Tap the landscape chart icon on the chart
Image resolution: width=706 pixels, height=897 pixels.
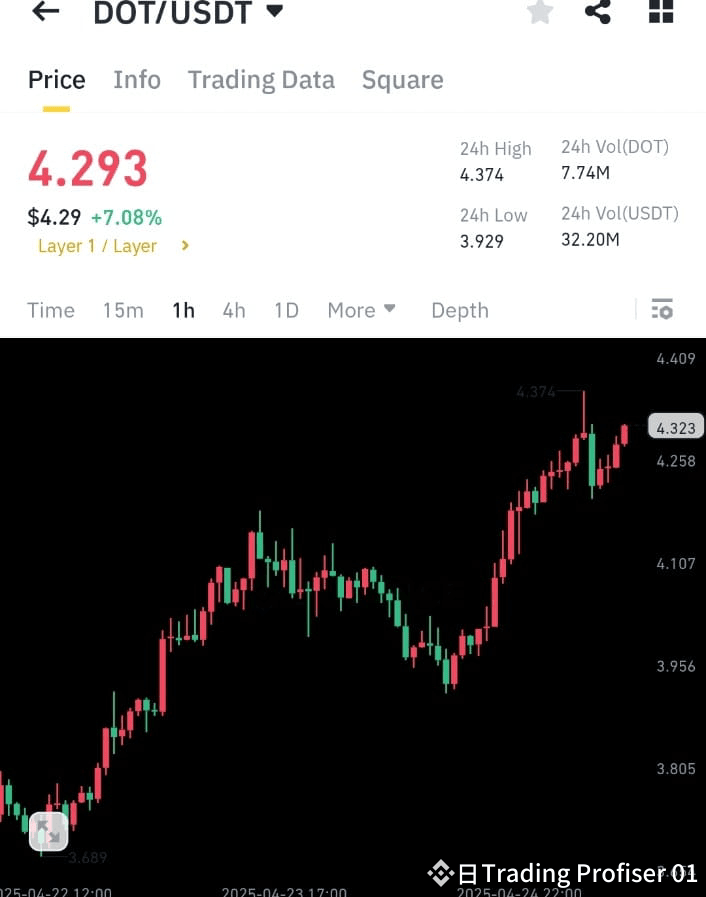[x=48, y=831]
